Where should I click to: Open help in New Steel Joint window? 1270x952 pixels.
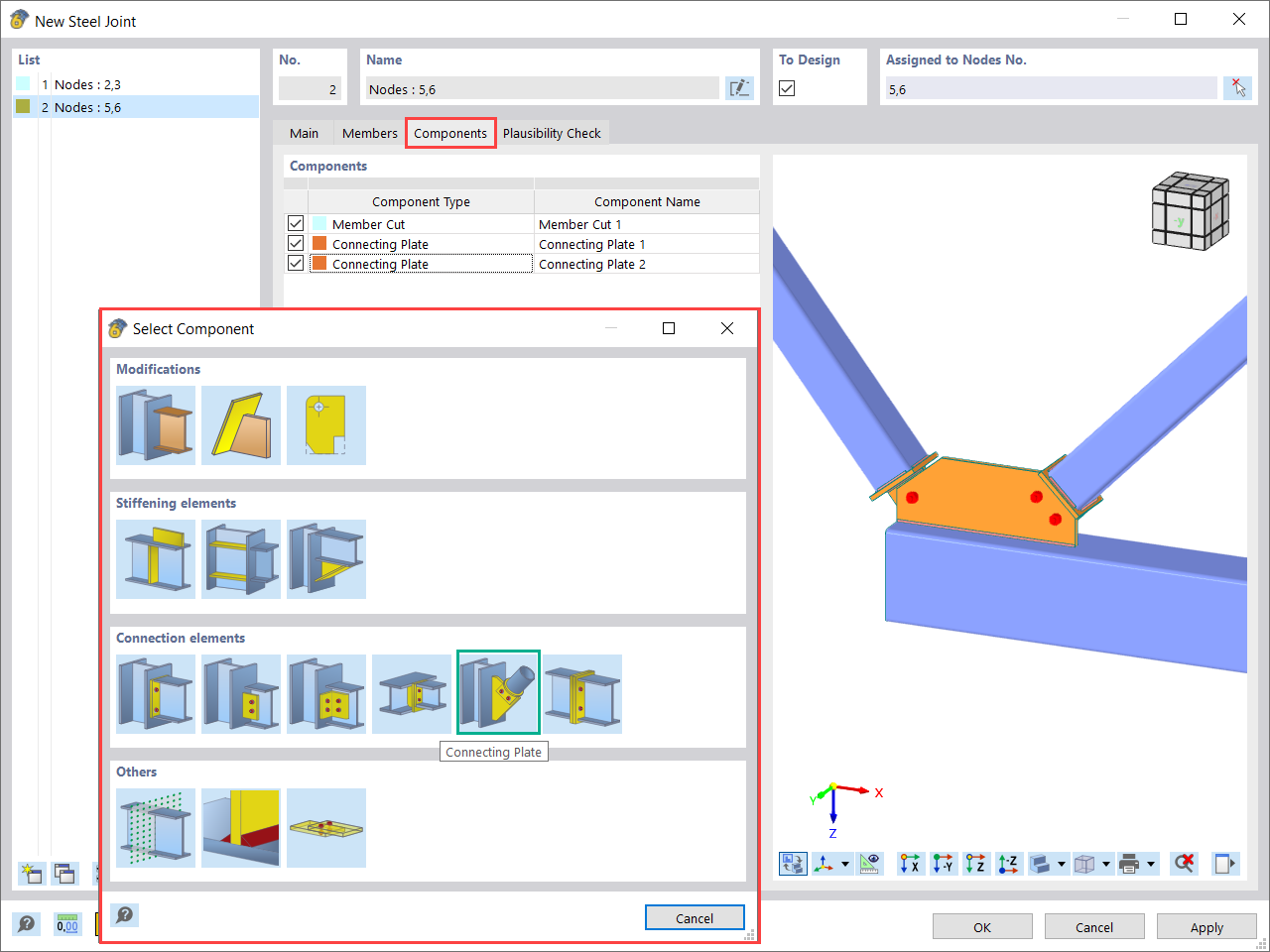pyautogui.click(x=27, y=924)
